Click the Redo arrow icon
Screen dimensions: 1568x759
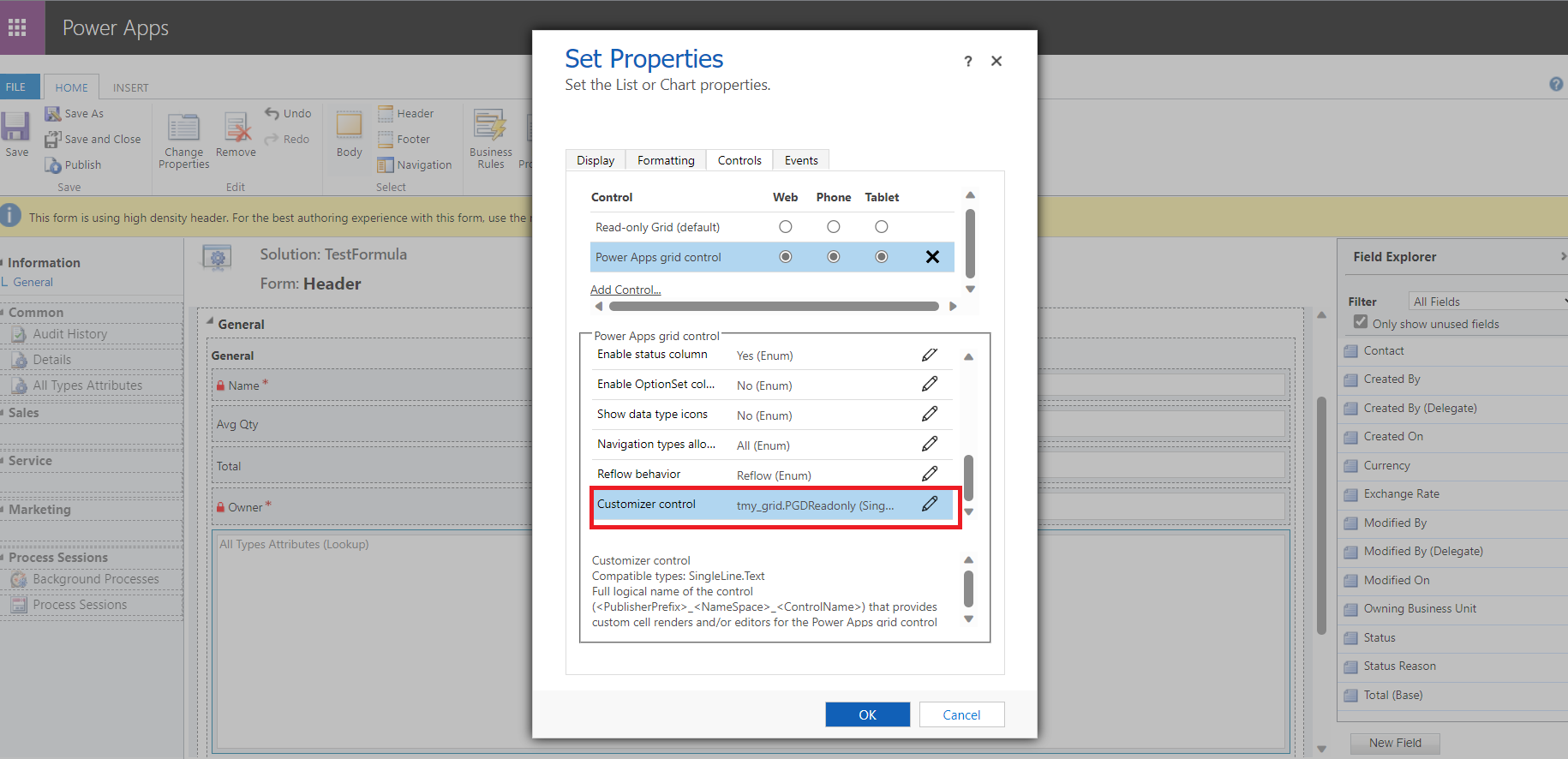(272, 139)
